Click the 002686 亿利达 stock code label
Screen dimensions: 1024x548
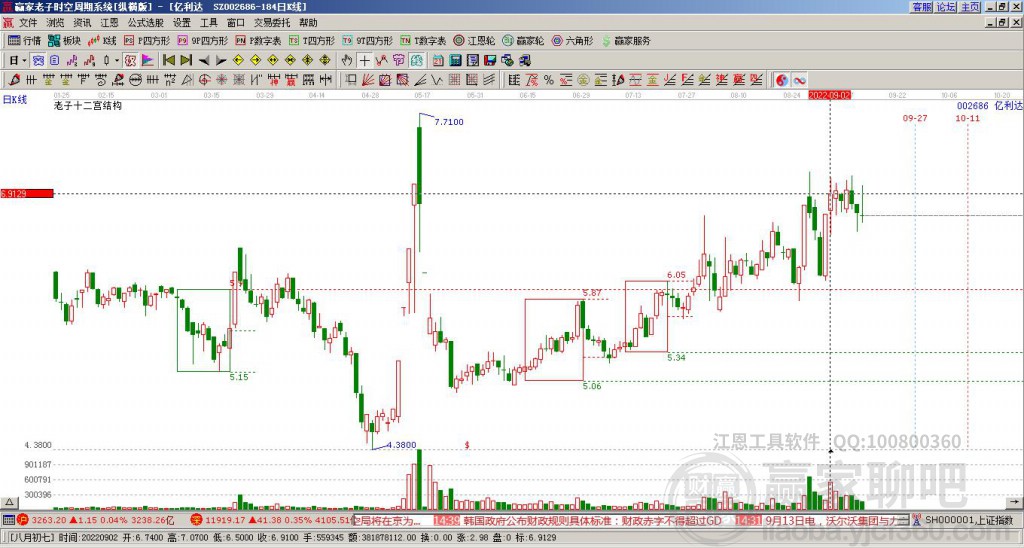pos(989,105)
